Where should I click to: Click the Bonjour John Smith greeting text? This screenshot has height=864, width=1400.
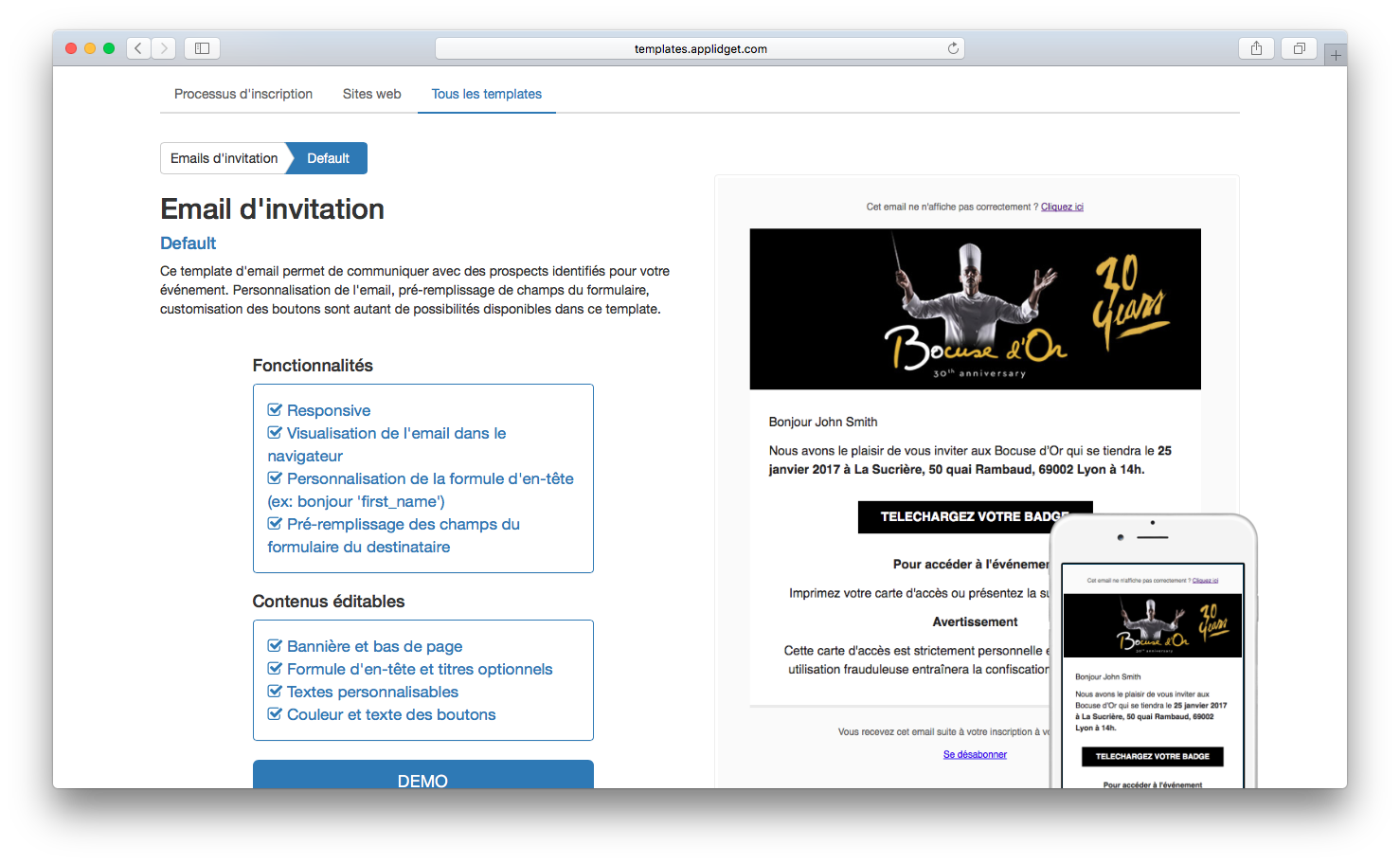coord(823,422)
